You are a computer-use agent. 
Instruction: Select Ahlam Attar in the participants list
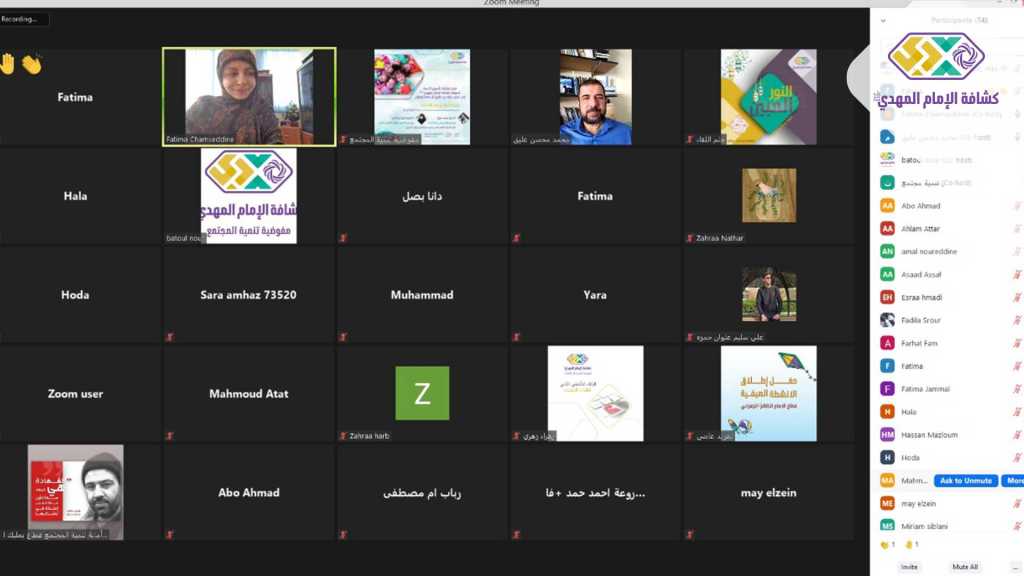click(918, 229)
